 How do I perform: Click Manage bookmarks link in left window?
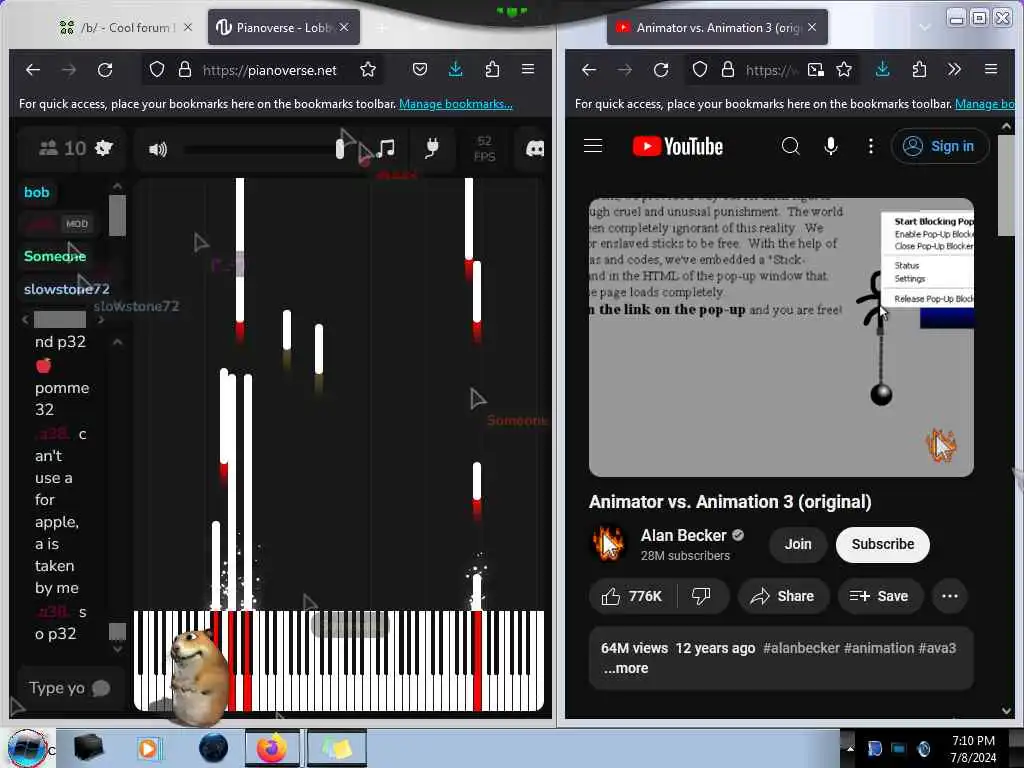[456, 104]
